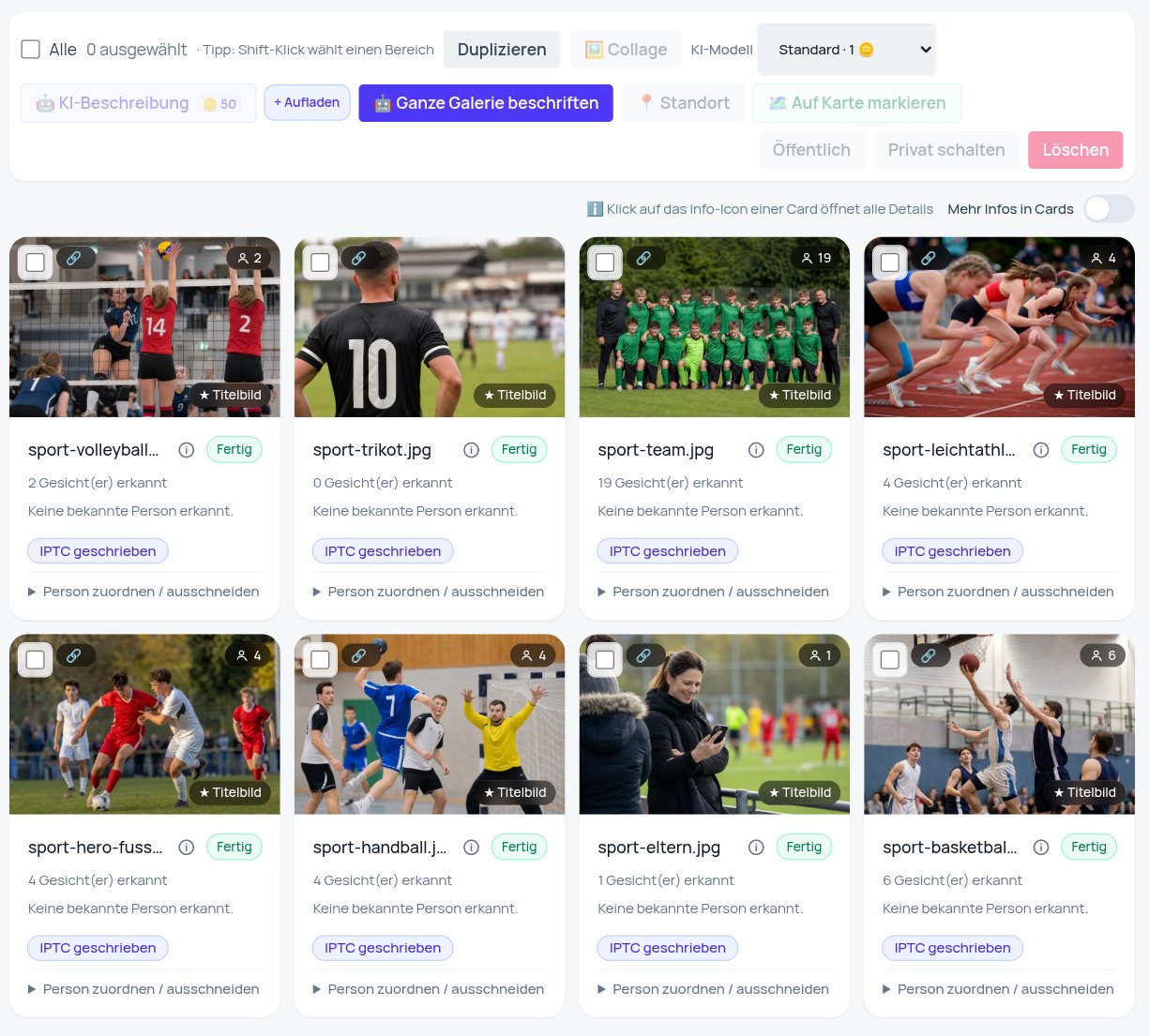Click the Duplizieren button
The width and height of the screenshot is (1149, 1036).
click(502, 50)
